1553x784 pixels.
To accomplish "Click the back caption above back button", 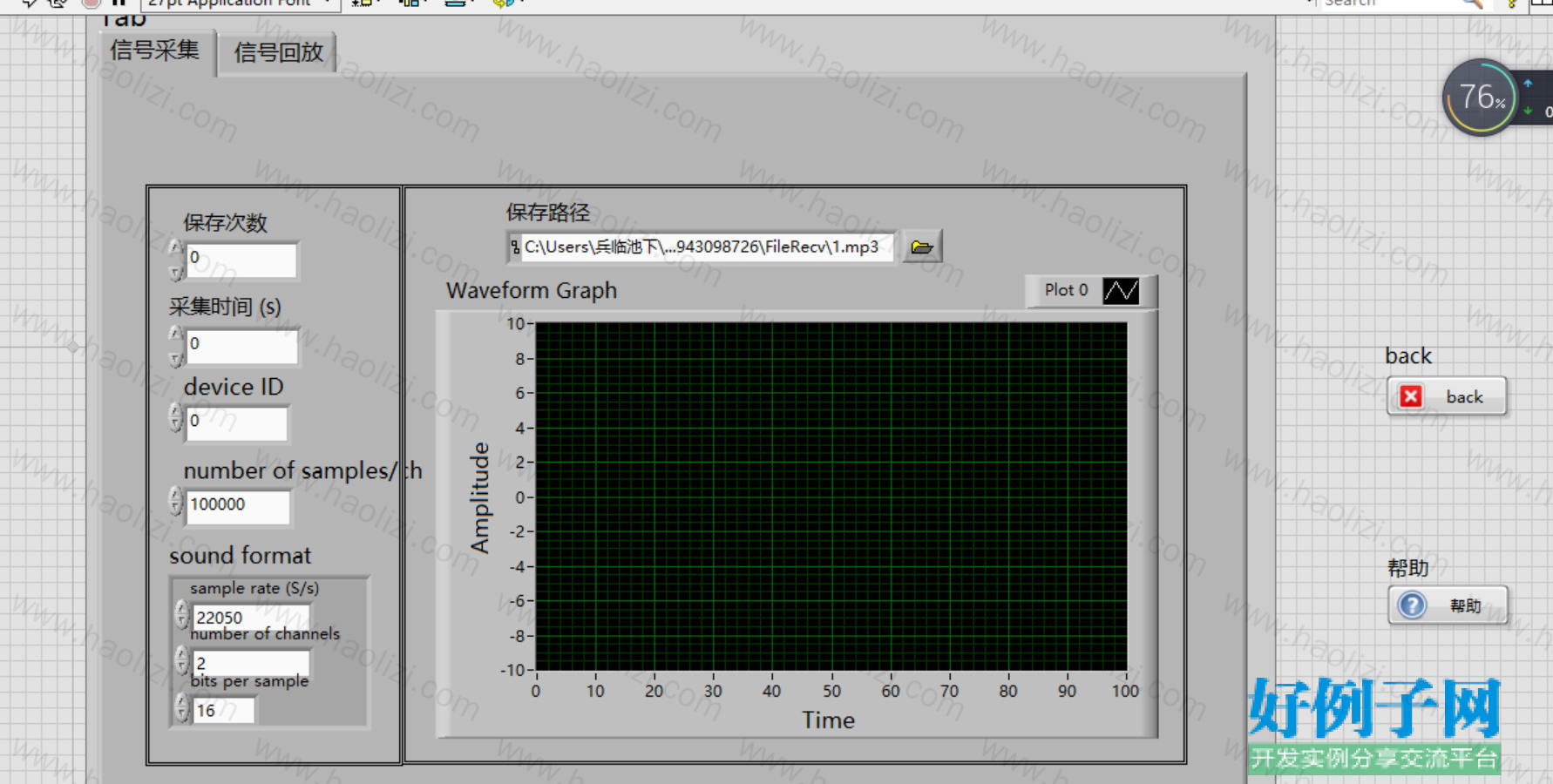I will 1408,355.
